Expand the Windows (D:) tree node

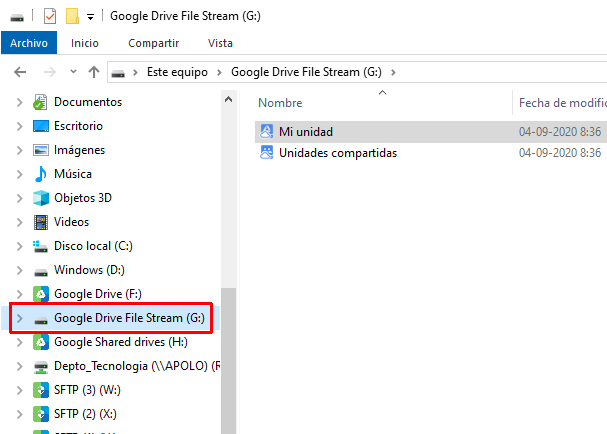(x=20, y=270)
